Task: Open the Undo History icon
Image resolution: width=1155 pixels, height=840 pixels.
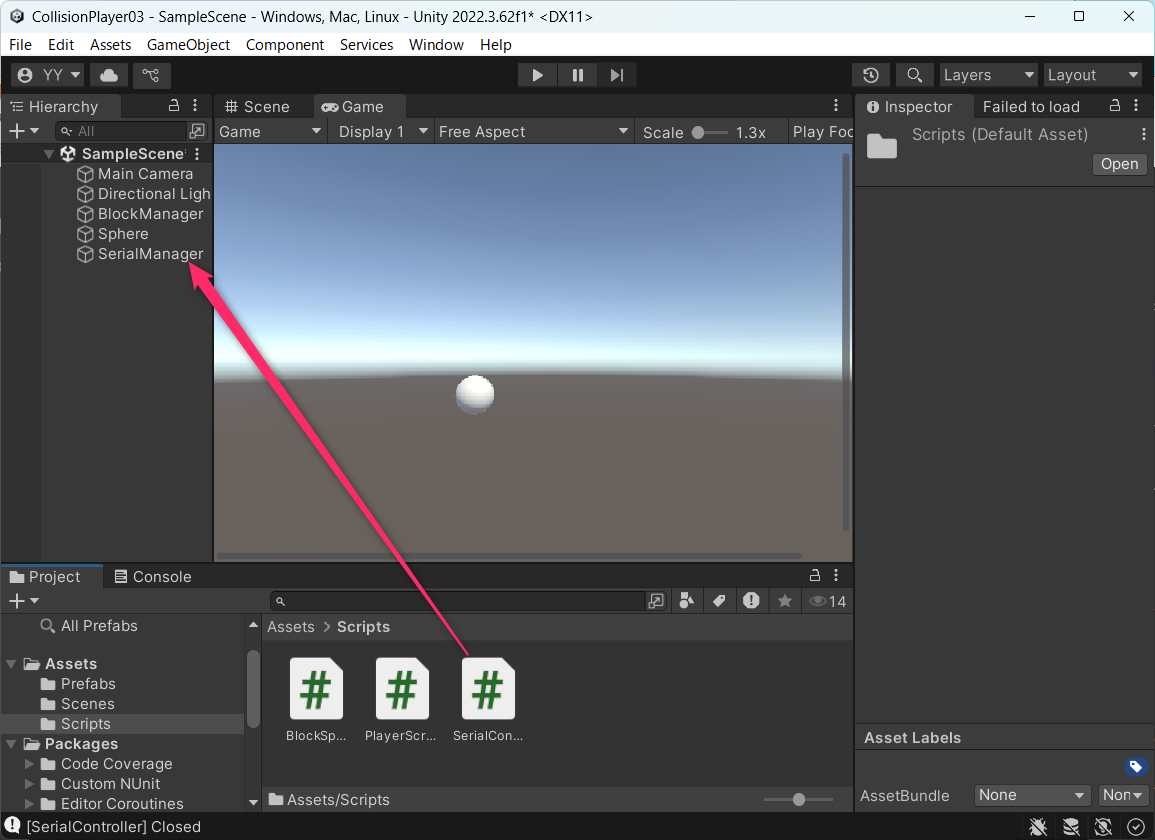Action: point(871,75)
